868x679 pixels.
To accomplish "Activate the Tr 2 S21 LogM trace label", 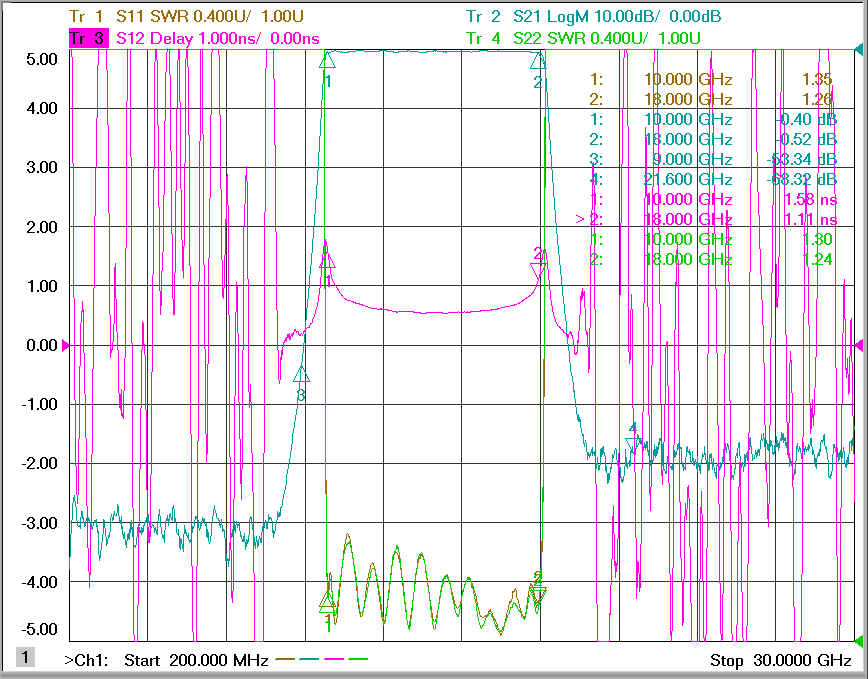I will 593,16.
